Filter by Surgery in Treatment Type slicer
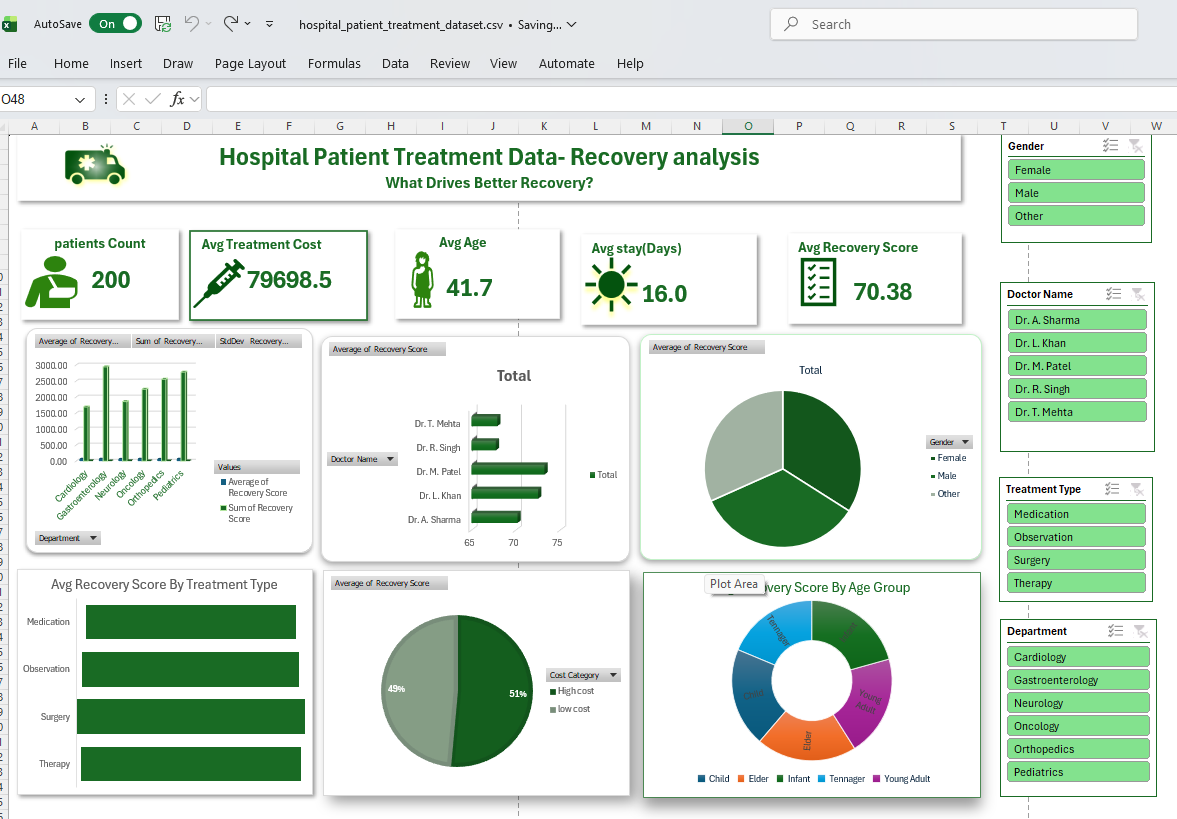 (x=1076, y=560)
